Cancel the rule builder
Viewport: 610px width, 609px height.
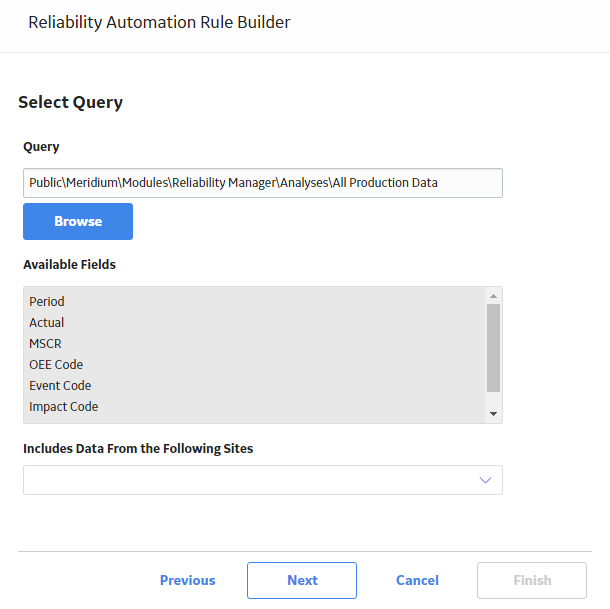coord(417,580)
